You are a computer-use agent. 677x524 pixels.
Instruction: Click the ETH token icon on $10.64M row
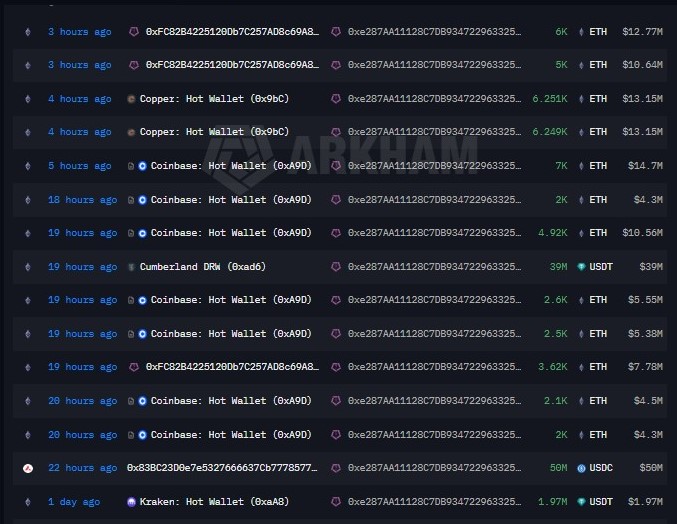pyautogui.click(x=581, y=65)
